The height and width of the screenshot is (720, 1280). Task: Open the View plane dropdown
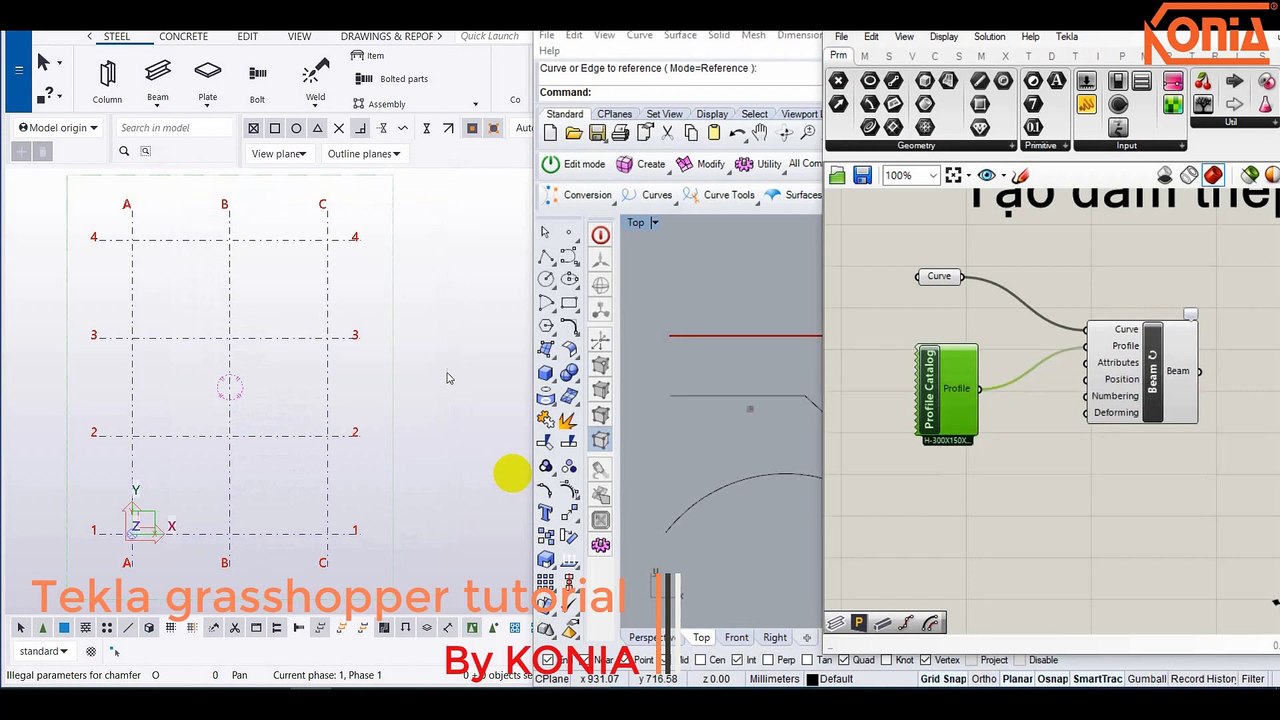[x=279, y=154]
